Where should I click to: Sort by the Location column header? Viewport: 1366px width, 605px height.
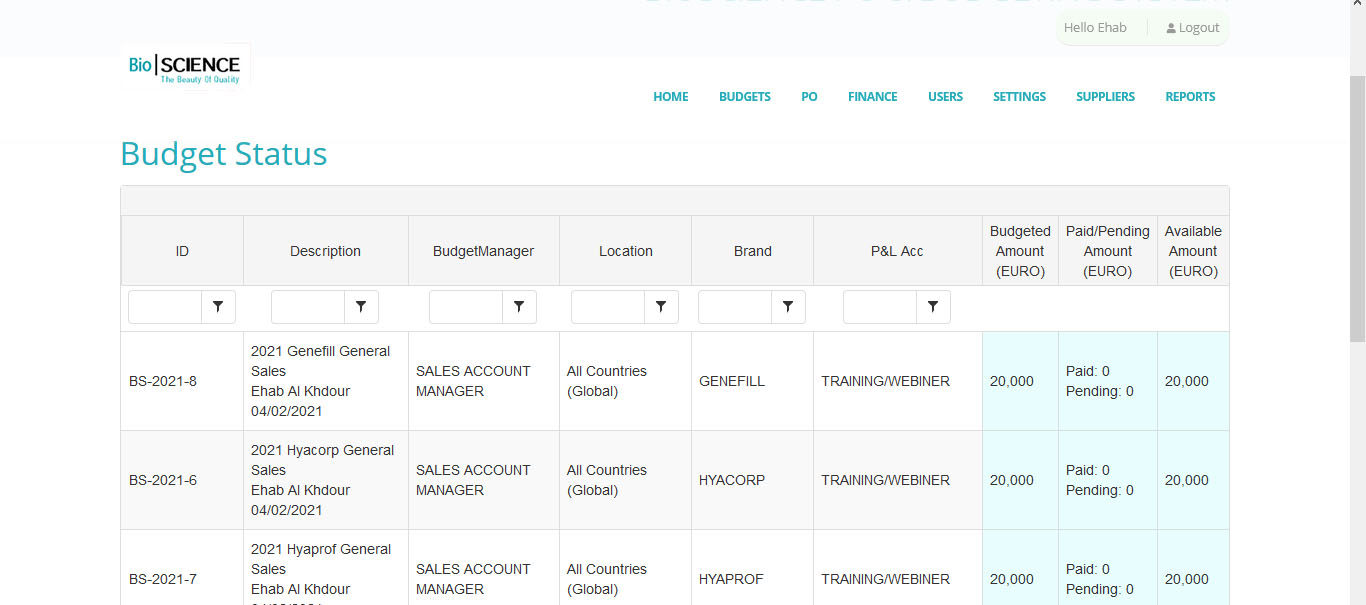point(626,251)
